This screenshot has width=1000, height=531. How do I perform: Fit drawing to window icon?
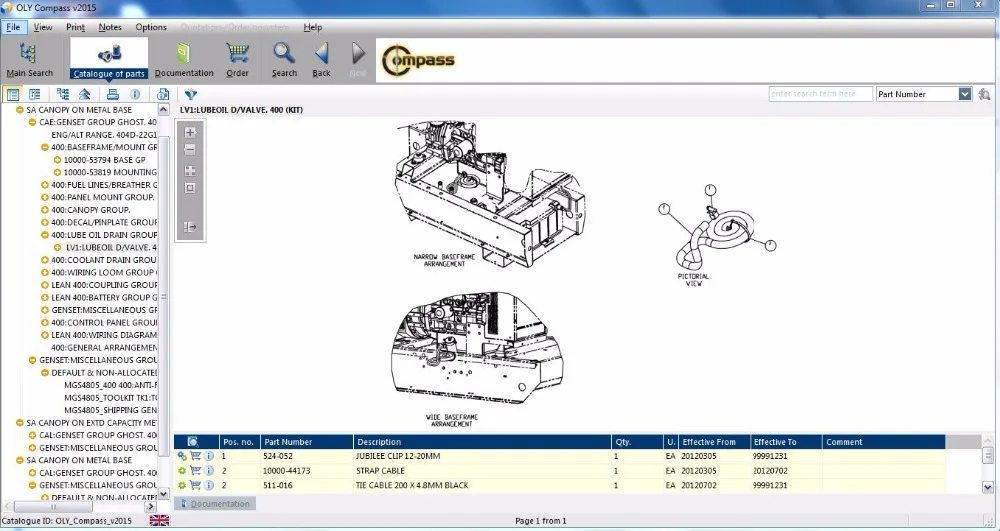[190, 171]
